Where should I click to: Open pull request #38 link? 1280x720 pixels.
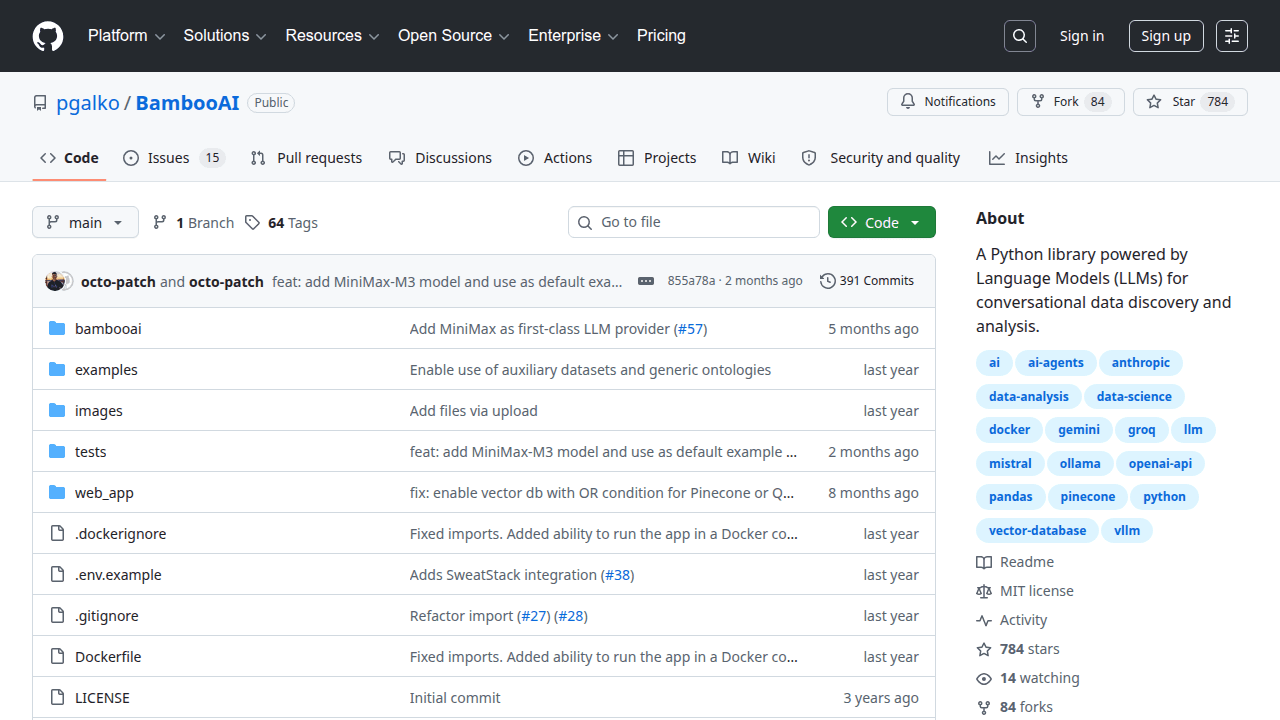click(618, 574)
